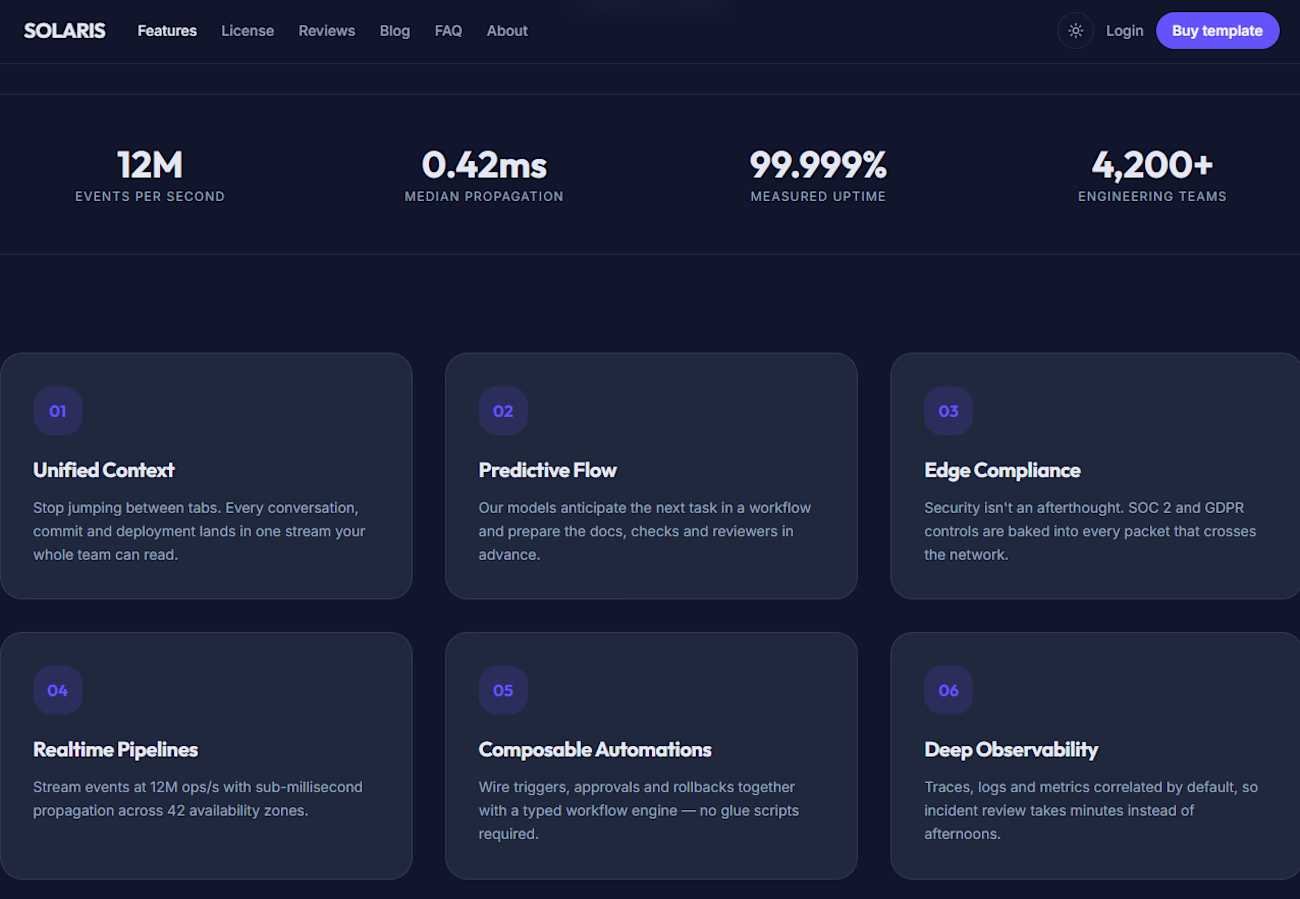Viewport: 1300px width, 899px height.
Task: Click the 06 badge icon
Action: pos(948,690)
